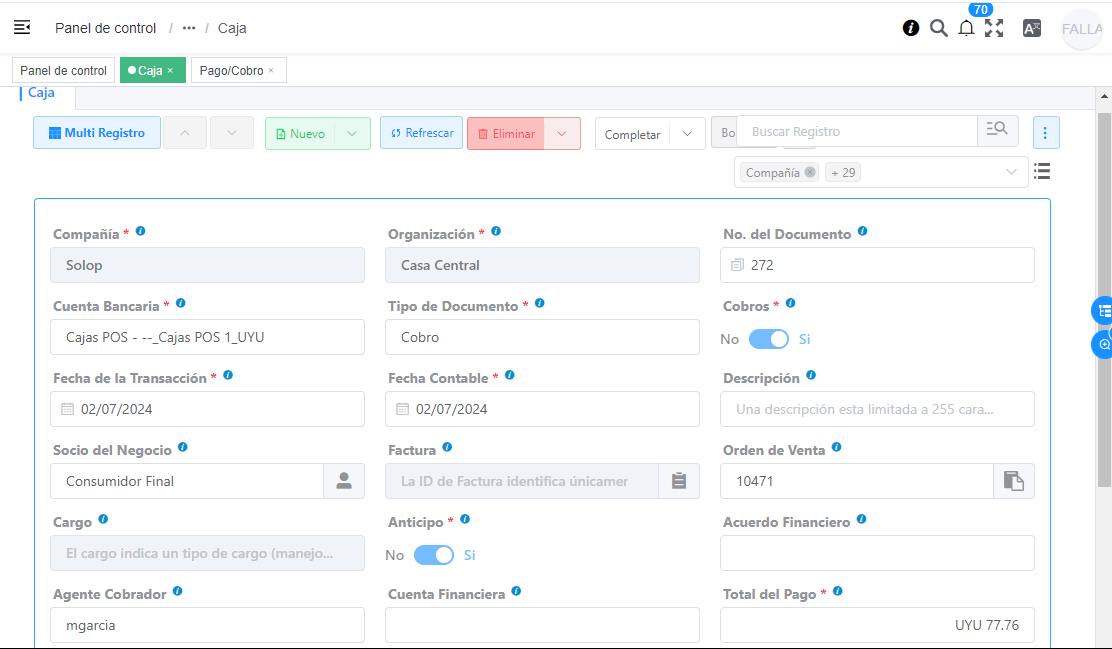1112x649 pixels.
Task: Click the Descripción text field
Action: pyautogui.click(x=877, y=409)
